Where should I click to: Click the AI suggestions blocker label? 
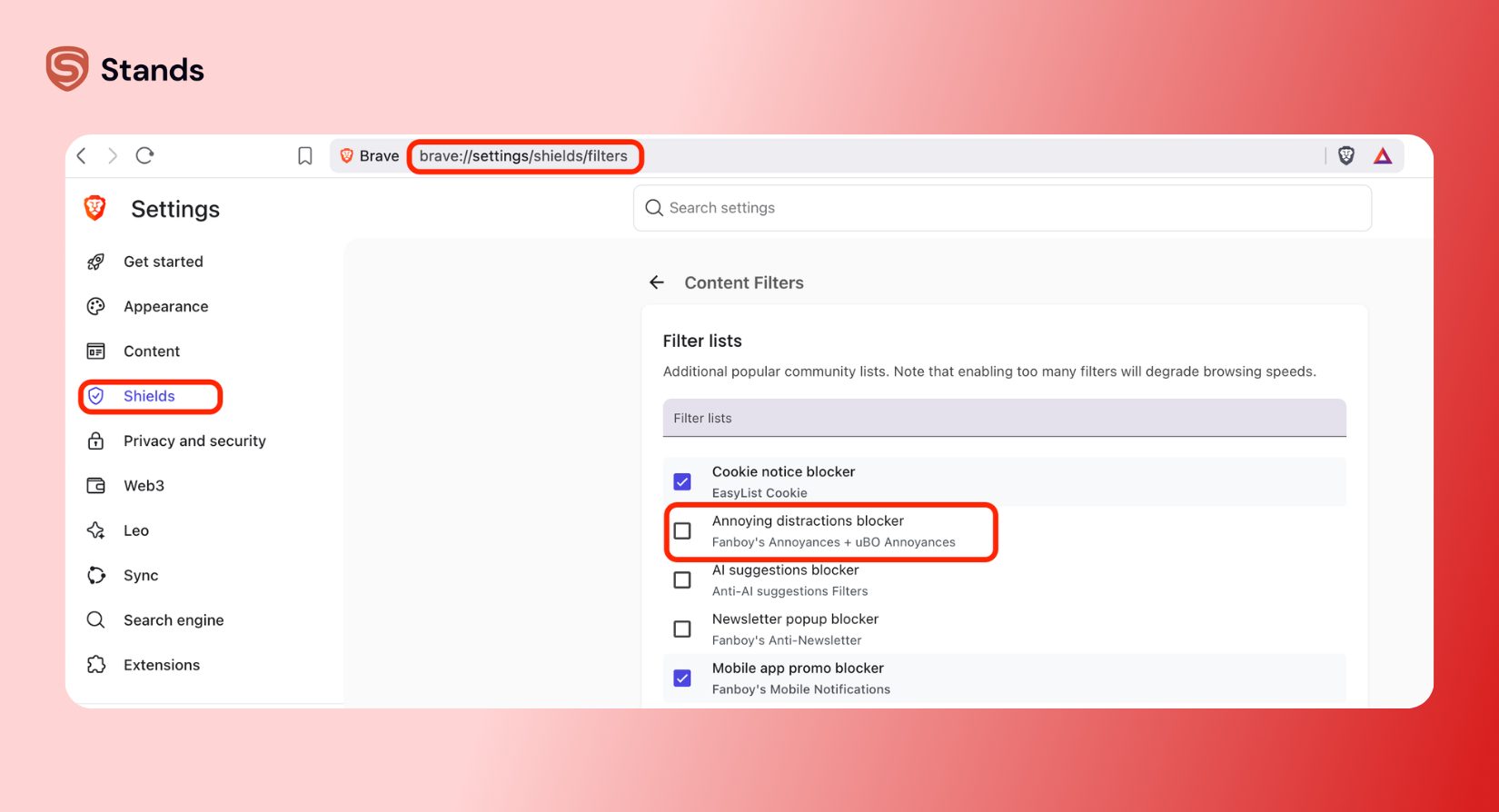click(785, 569)
